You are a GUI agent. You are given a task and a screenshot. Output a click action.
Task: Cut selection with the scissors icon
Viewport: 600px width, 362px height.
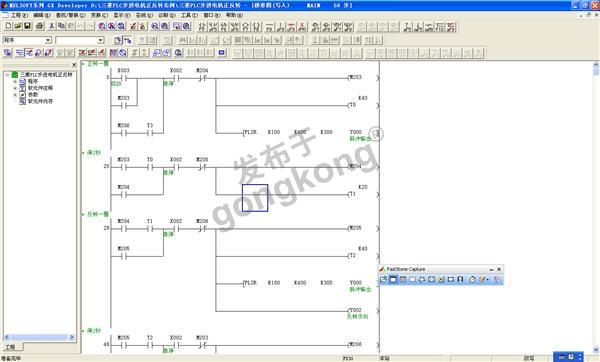tap(52, 26)
